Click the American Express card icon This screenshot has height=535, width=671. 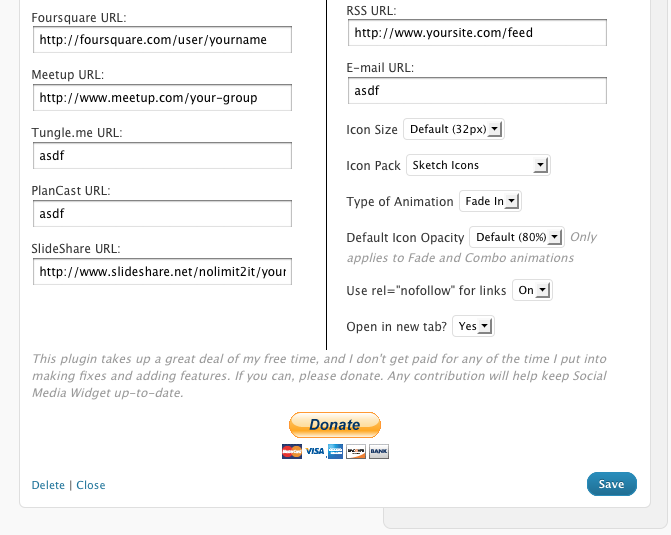(x=335, y=452)
